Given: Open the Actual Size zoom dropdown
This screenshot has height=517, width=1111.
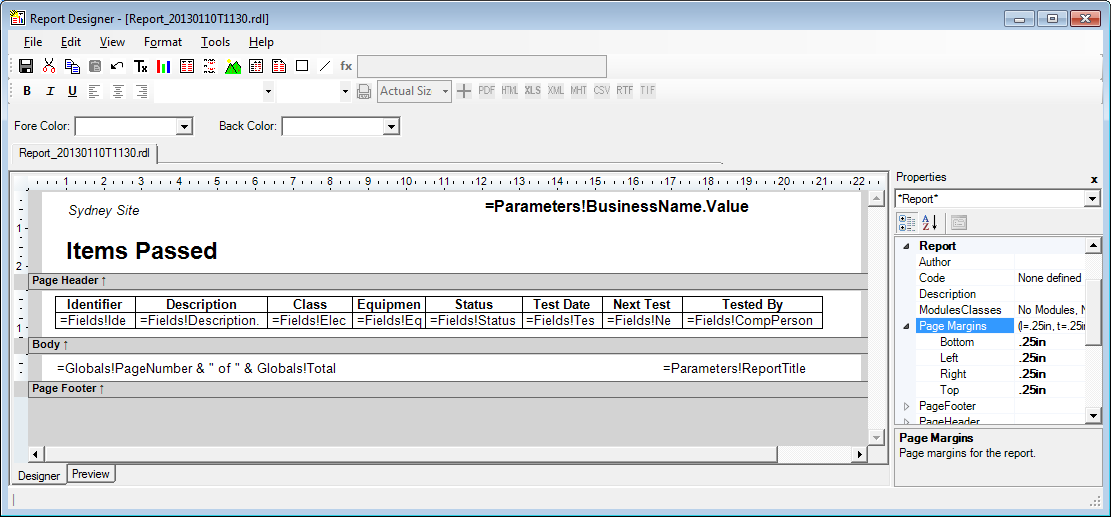Looking at the screenshot, I should pos(445,91).
